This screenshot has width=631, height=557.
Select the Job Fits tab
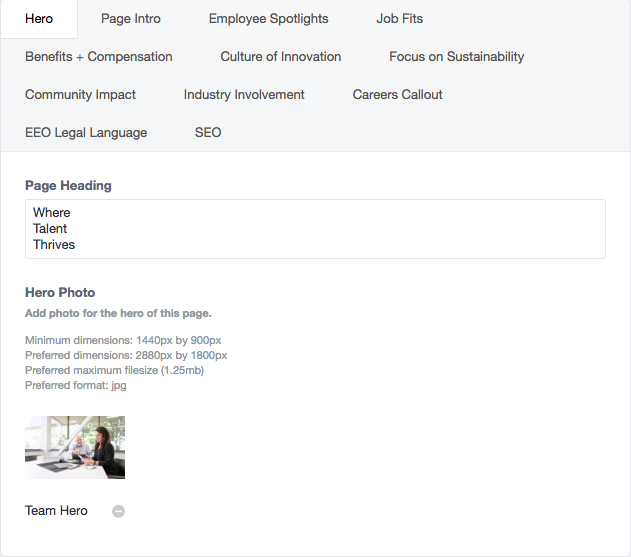(400, 19)
